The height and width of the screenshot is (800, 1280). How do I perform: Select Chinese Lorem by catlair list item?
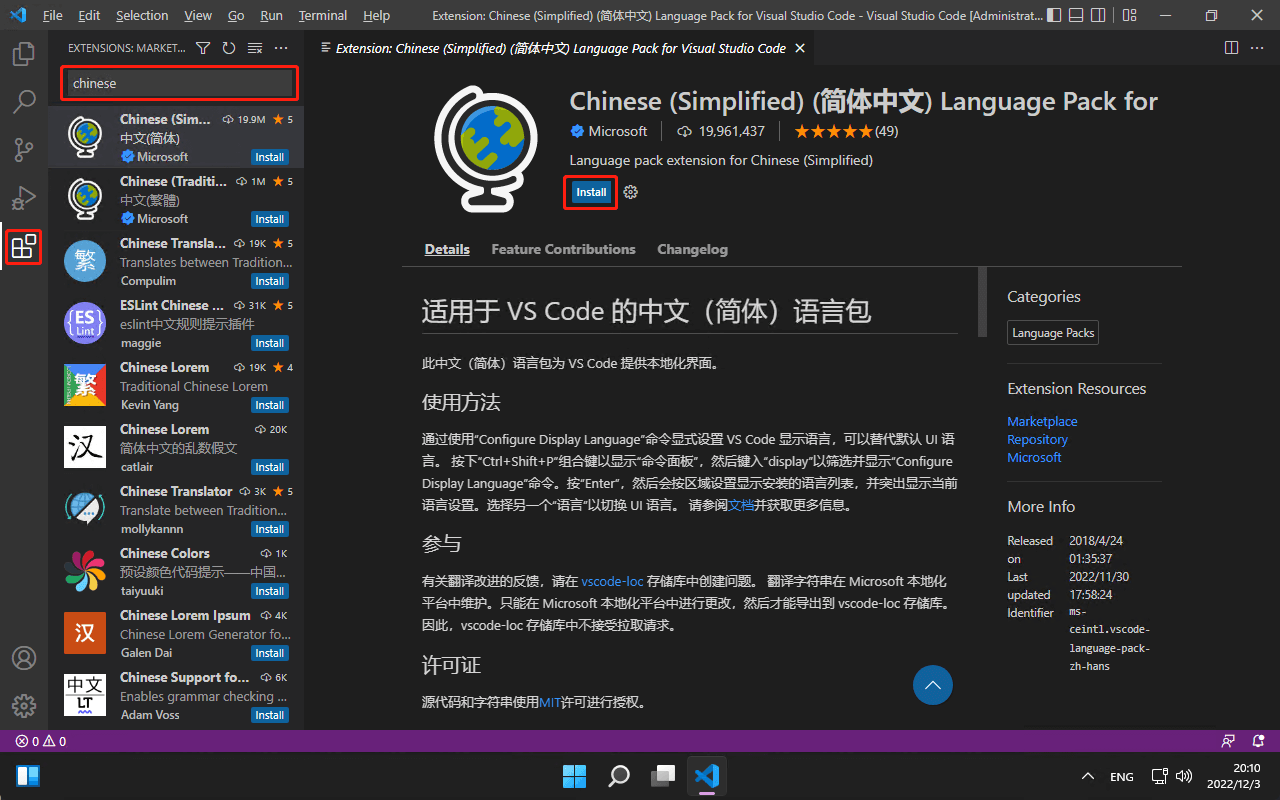(176, 447)
